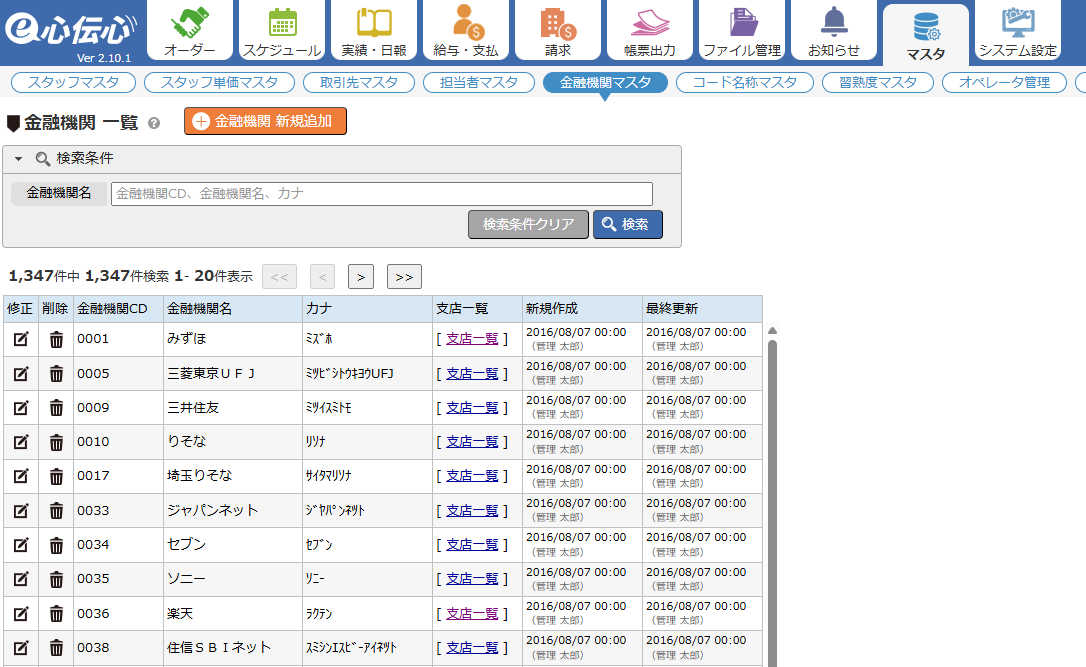Click the help question mark icon
The height and width of the screenshot is (667, 1086).
[154, 123]
